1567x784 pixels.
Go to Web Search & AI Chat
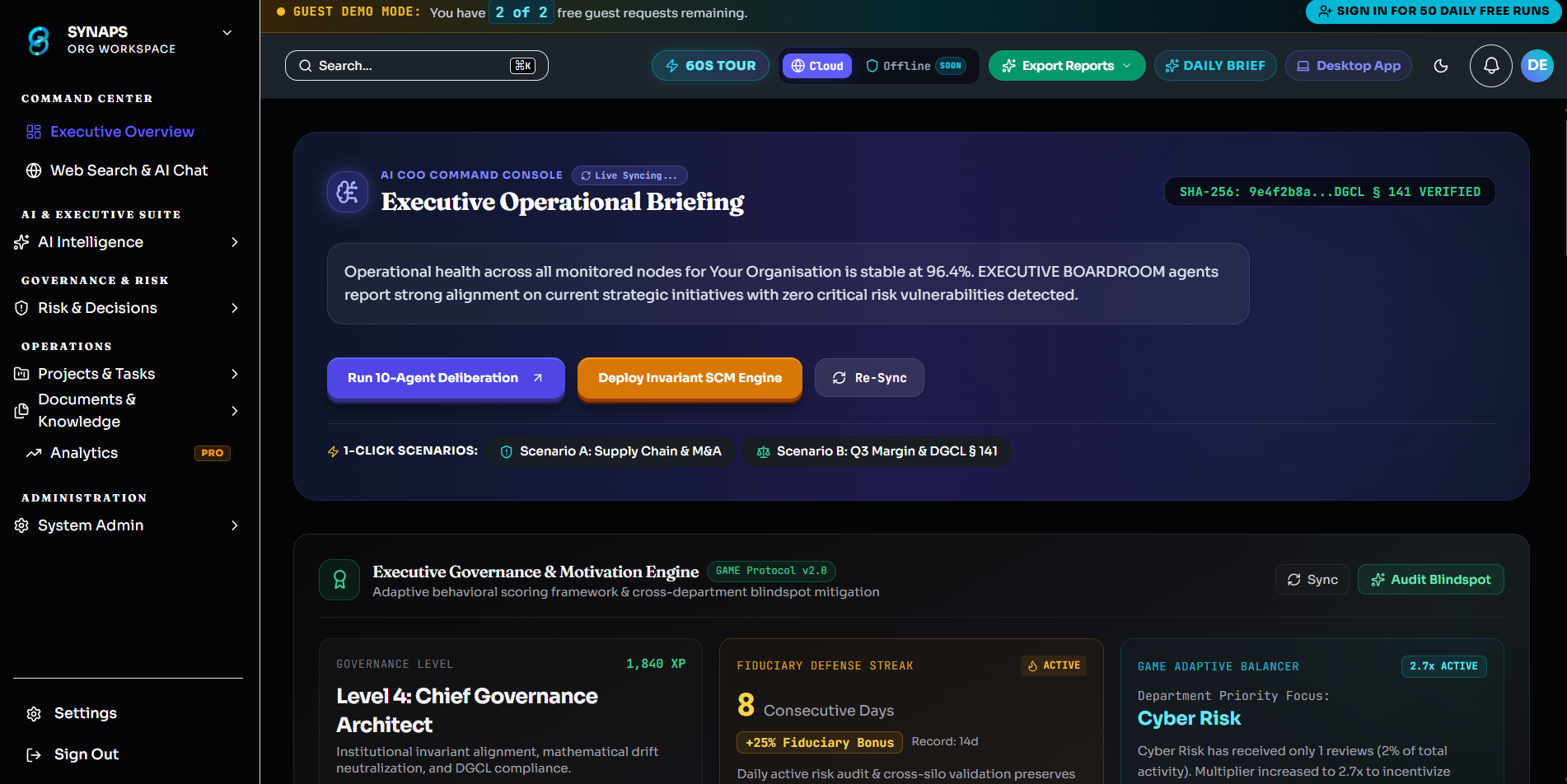click(x=128, y=170)
